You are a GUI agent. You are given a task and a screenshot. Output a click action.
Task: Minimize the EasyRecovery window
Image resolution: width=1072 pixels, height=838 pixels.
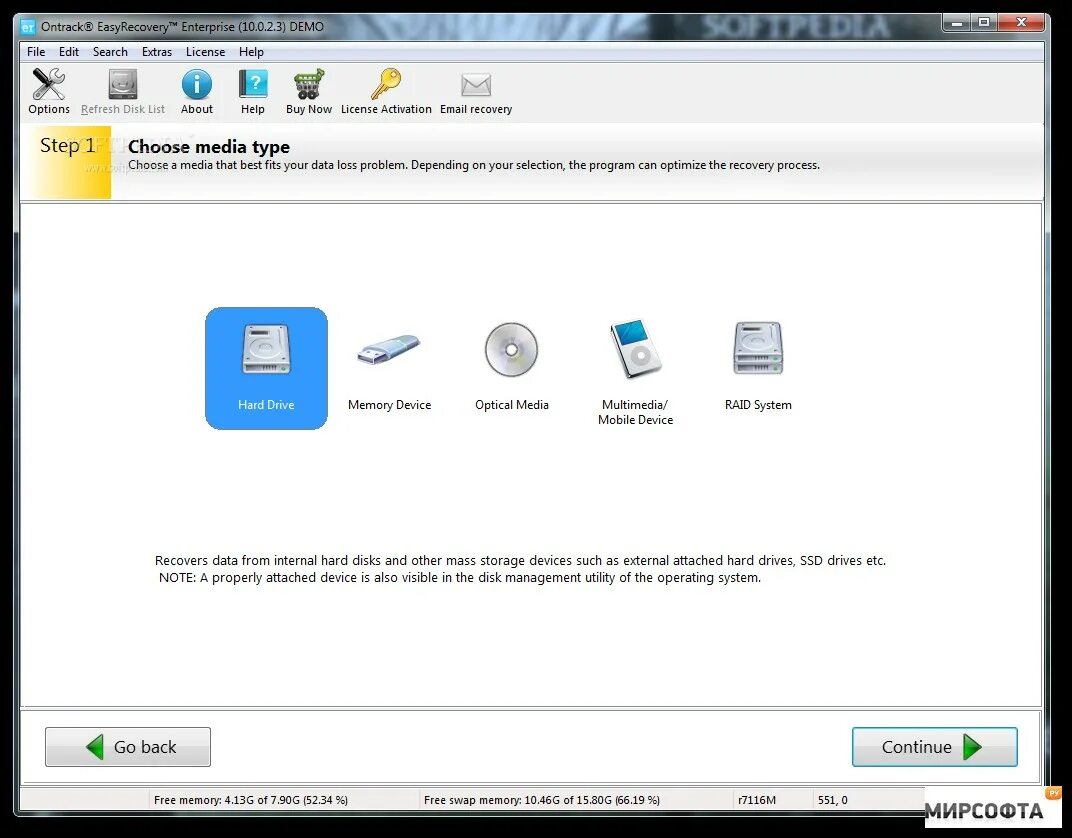[956, 23]
